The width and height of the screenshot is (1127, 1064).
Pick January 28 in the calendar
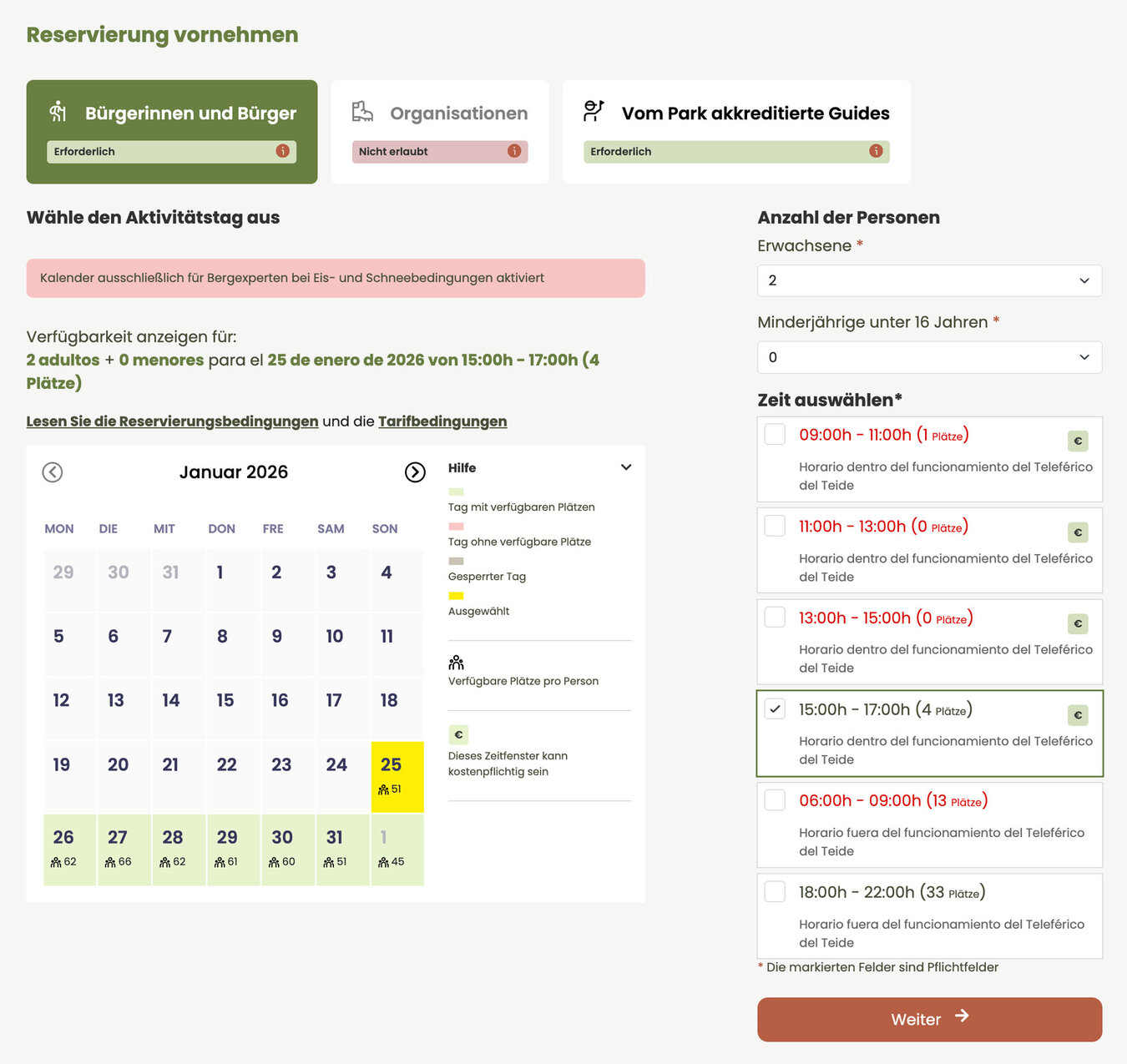coord(173,848)
